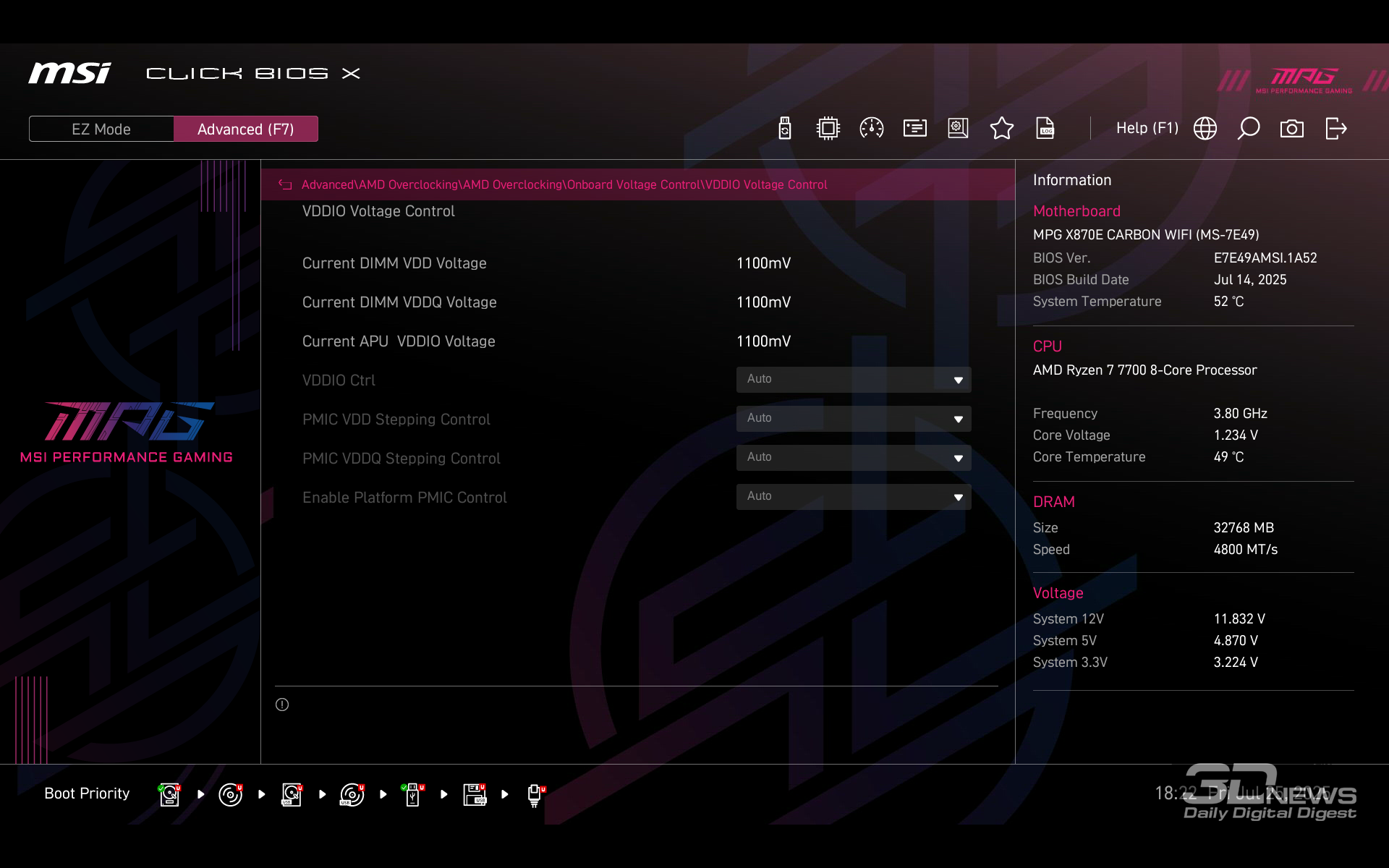The width and height of the screenshot is (1389, 868).
Task: Click the DRAM section heading
Action: coord(1053,502)
